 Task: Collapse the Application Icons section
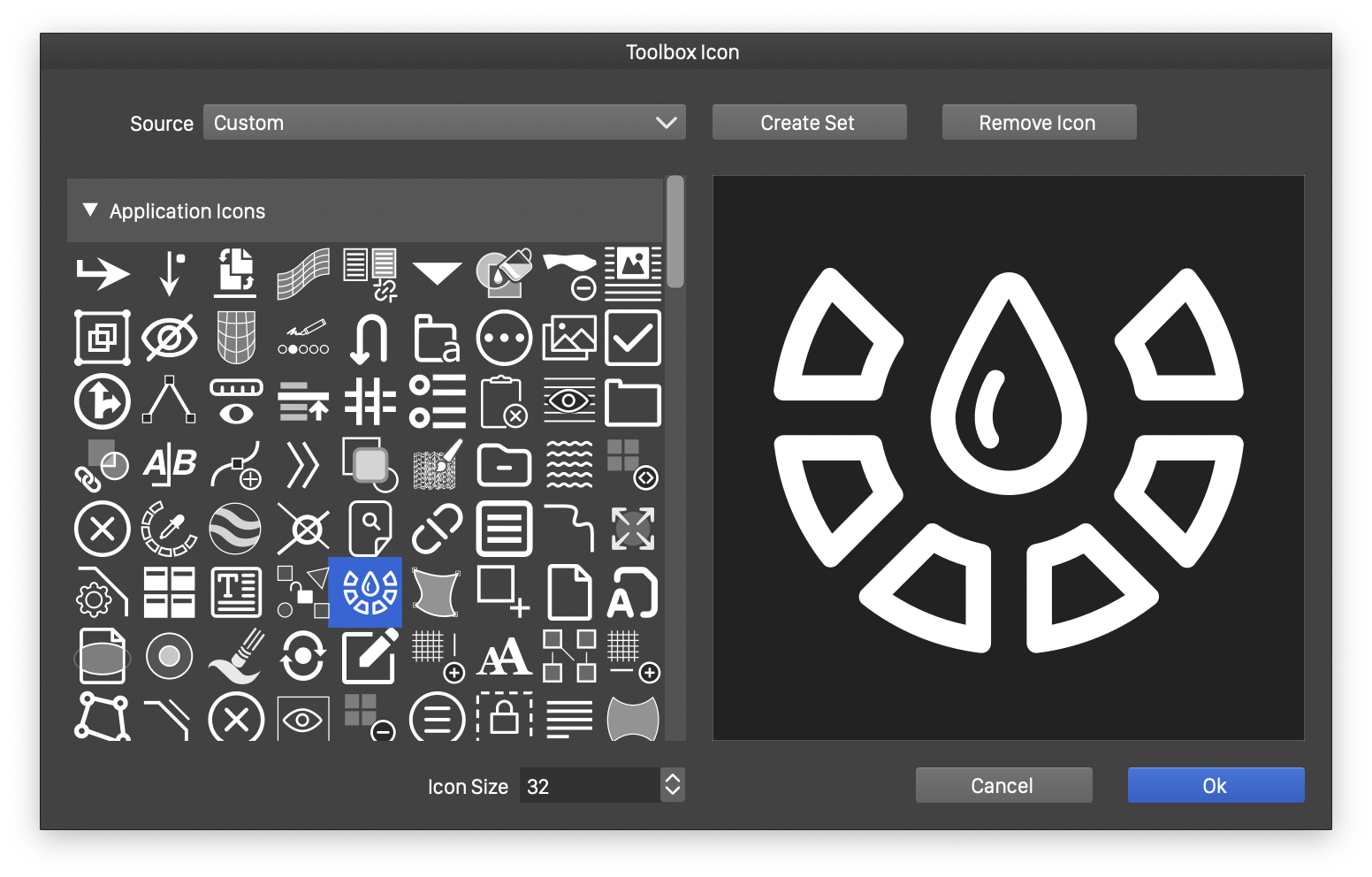(90, 210)
